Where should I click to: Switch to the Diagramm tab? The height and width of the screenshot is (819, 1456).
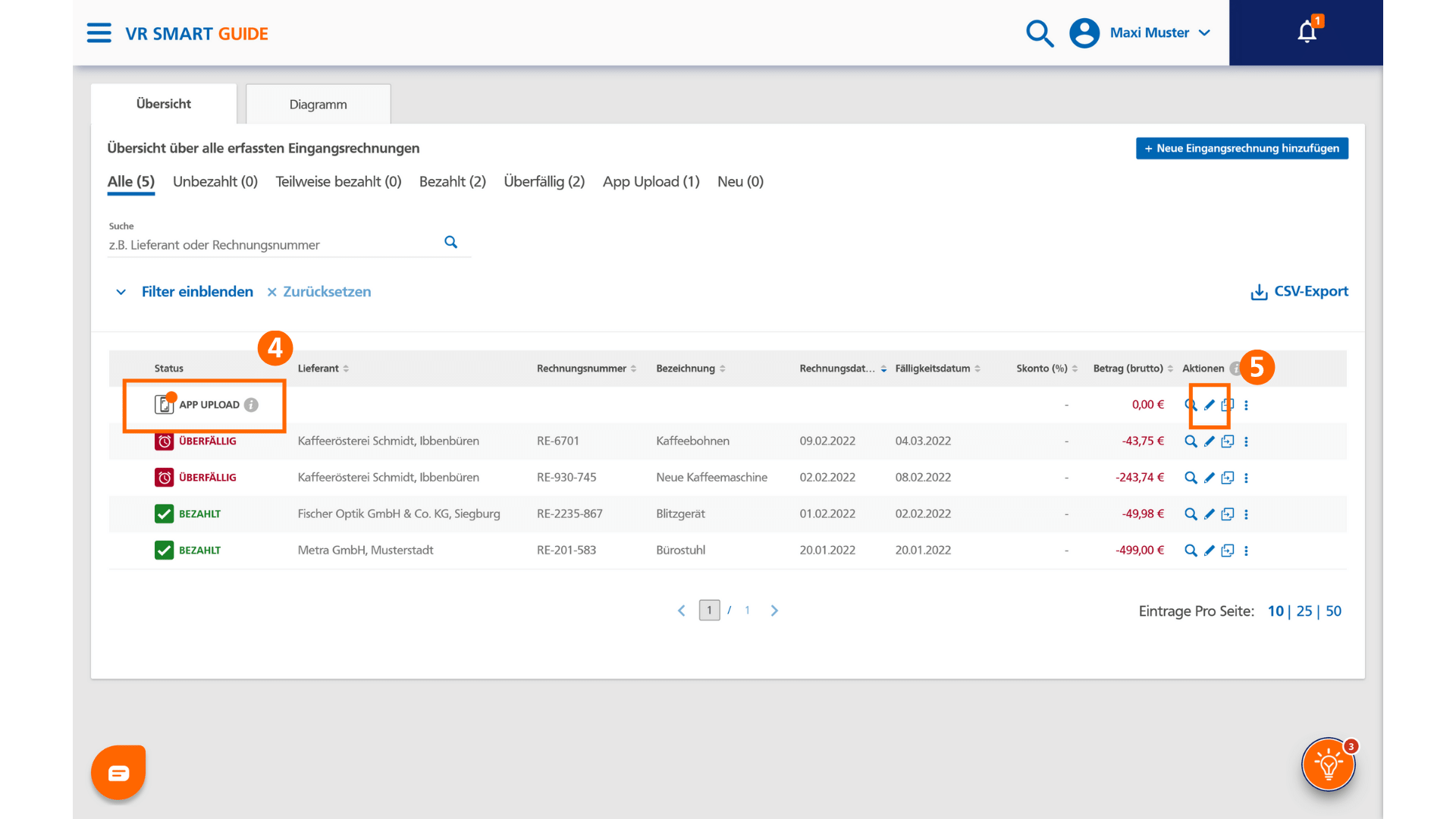(x=318, y=105)
